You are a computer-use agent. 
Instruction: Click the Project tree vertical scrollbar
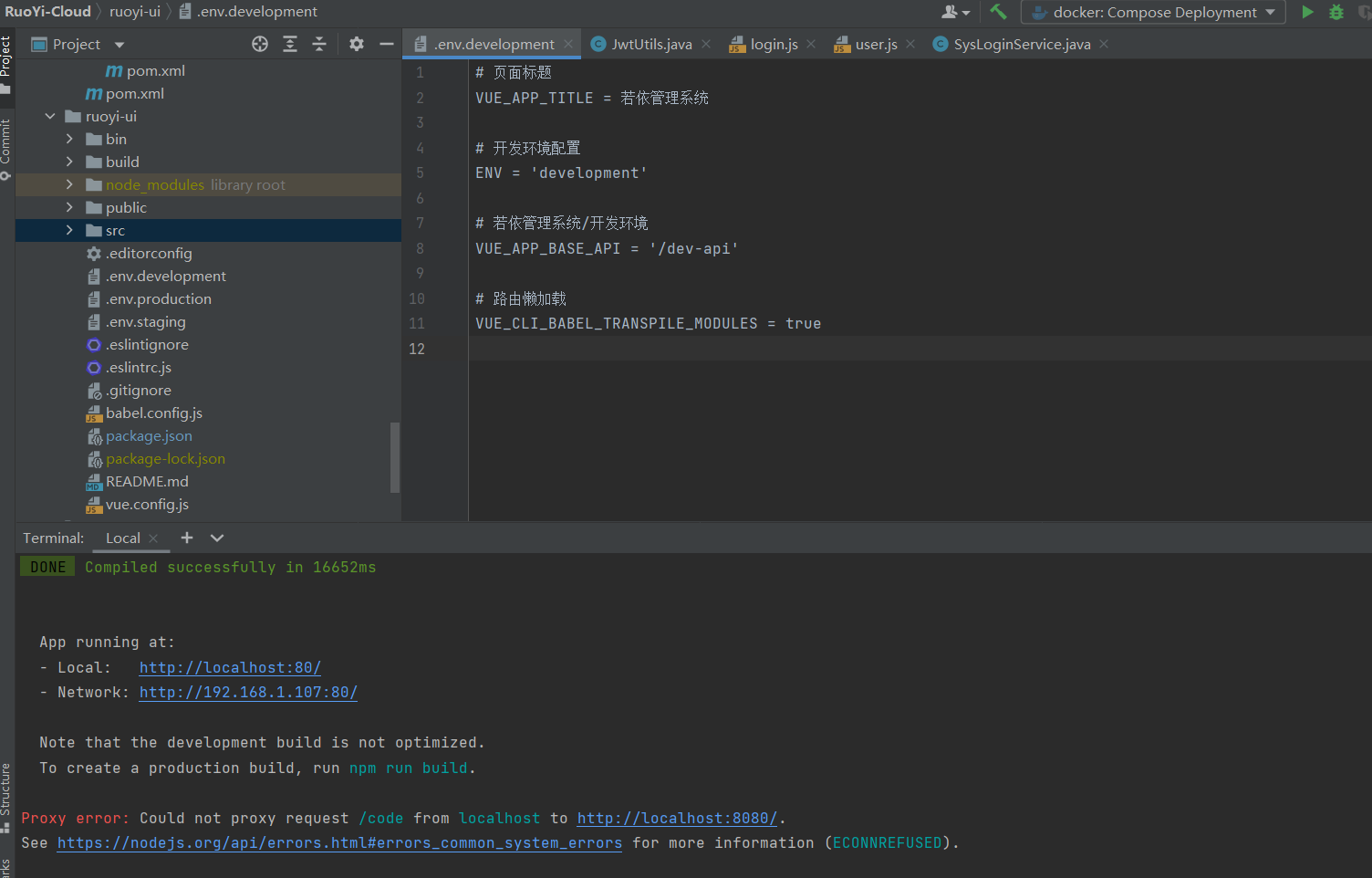395,456
